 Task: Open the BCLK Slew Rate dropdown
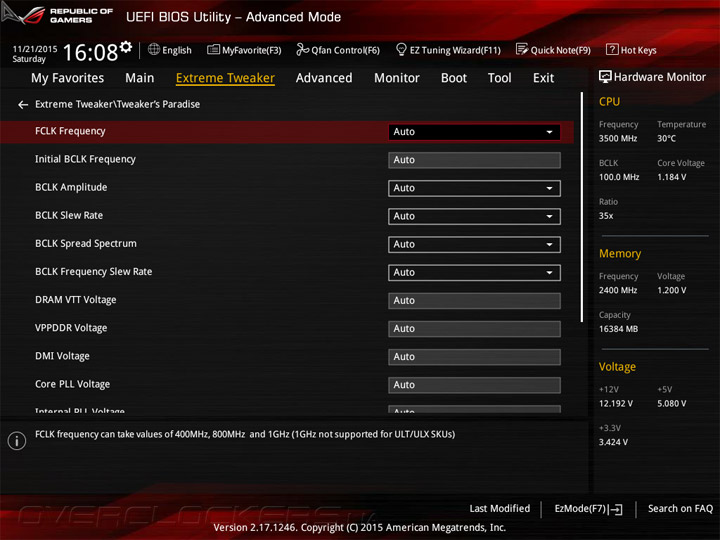pos(474,216)
